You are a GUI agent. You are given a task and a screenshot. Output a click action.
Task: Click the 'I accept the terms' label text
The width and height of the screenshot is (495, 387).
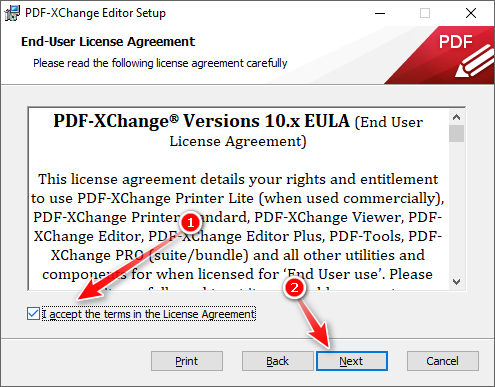pyautogui.click(x=149, y=314)
